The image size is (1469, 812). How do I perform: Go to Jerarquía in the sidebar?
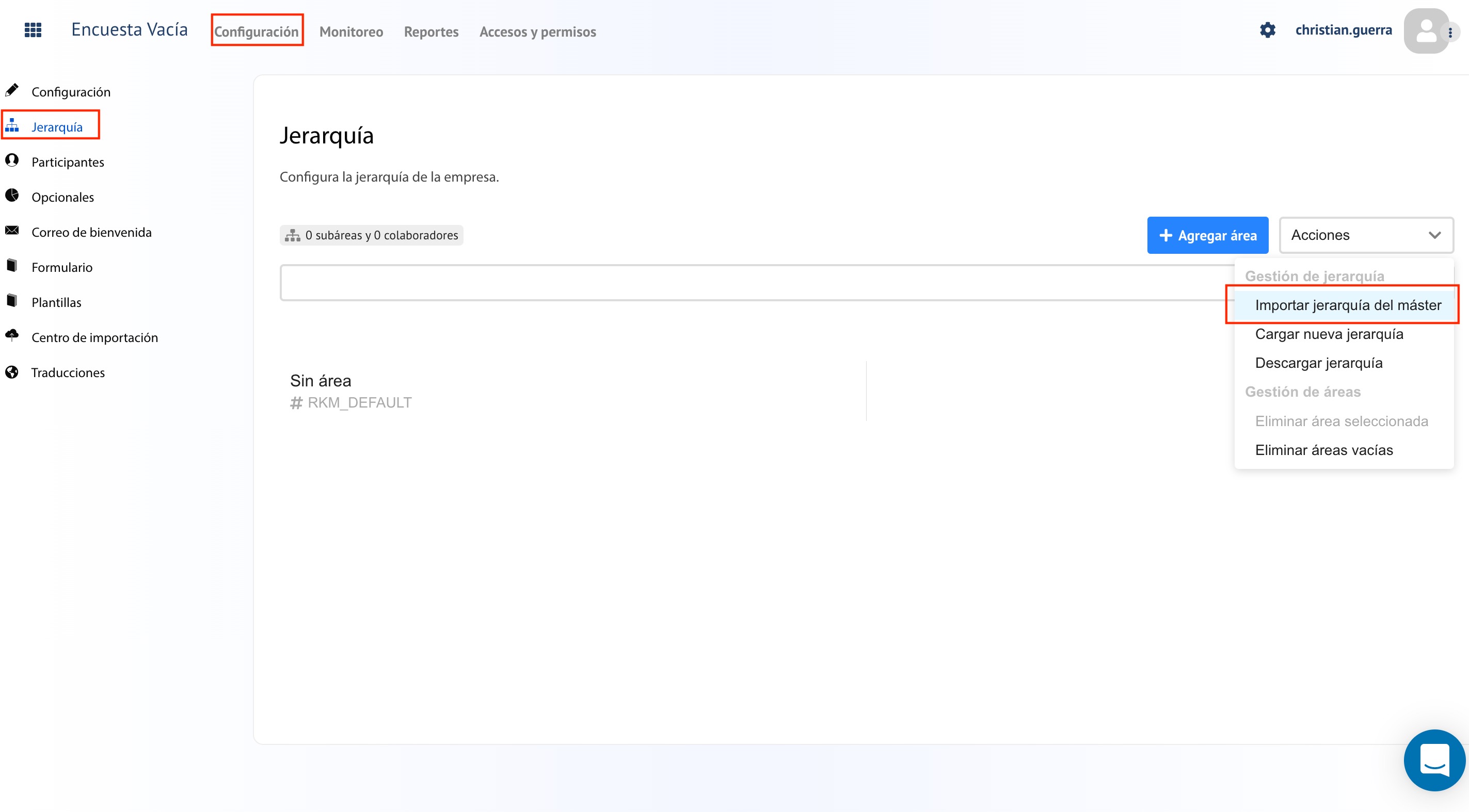[x=57, y=126]
